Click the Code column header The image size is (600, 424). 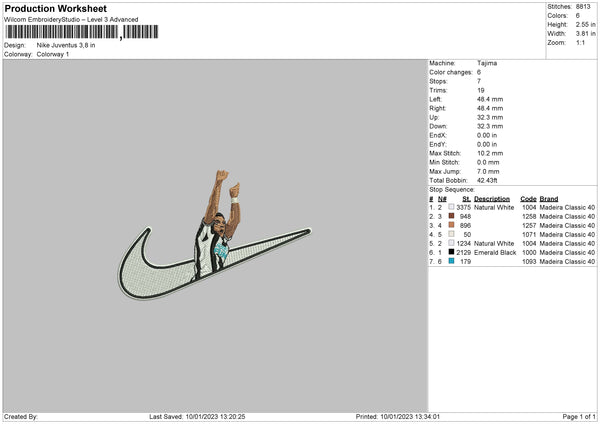coord(528,199)
